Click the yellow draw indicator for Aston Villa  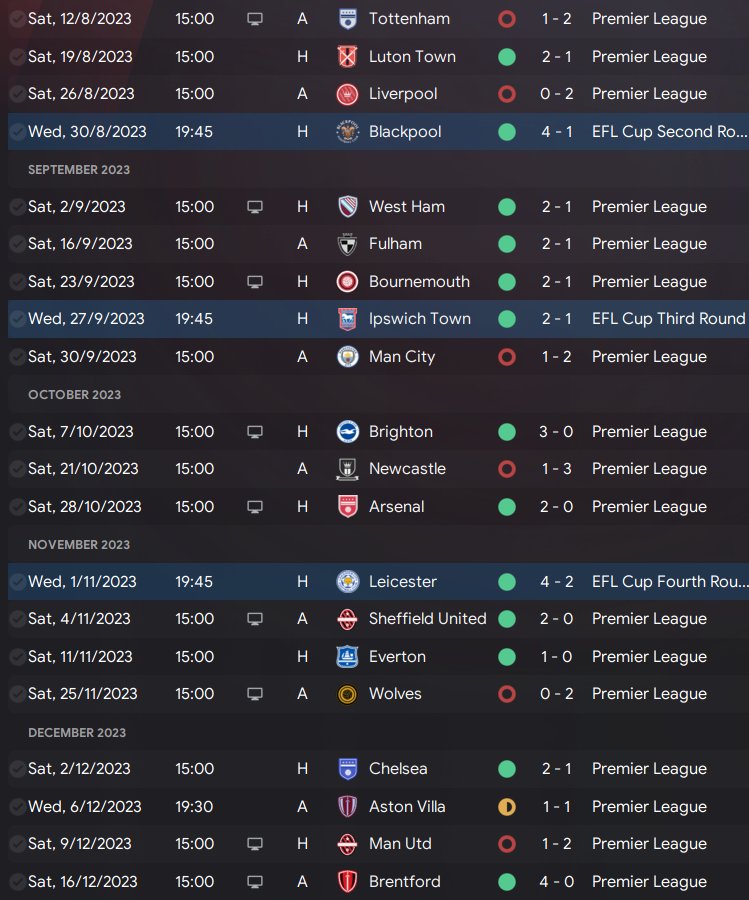[507, 807]
